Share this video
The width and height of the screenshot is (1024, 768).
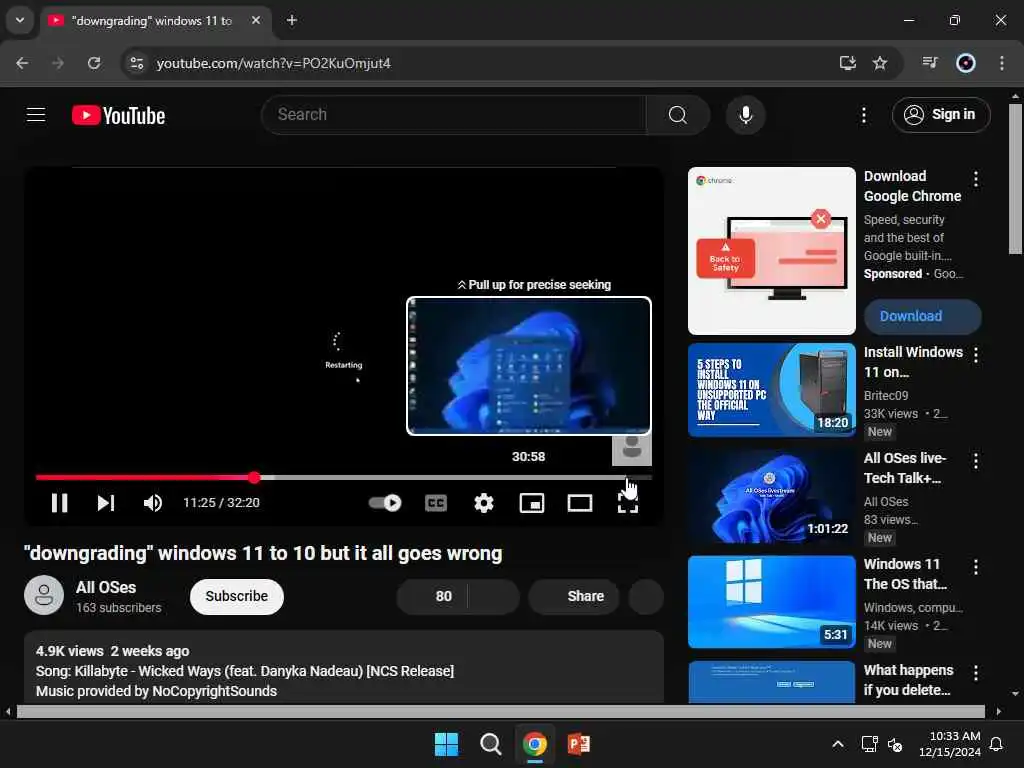(574, 596)
